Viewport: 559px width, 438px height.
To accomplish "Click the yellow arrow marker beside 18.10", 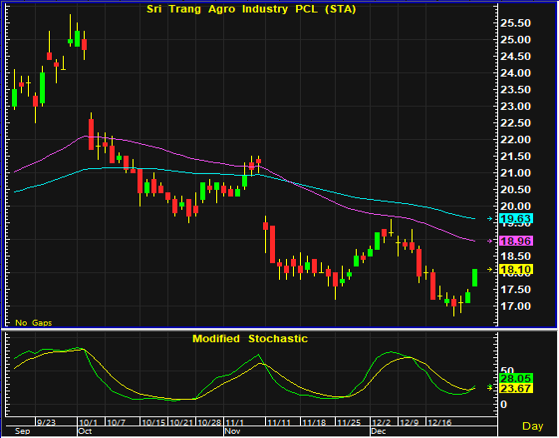I will tap(490, 269).
